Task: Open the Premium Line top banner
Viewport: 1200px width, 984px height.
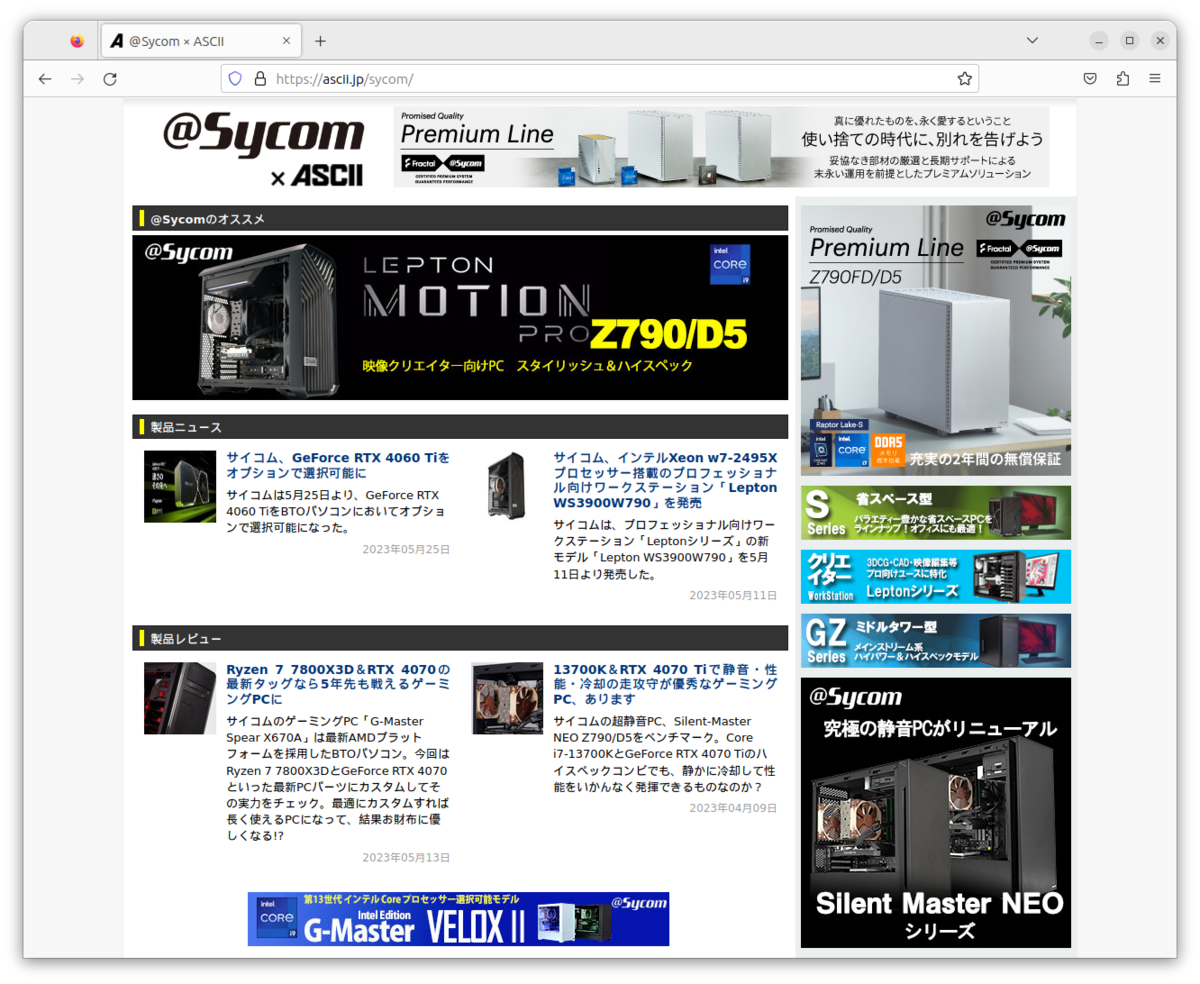Action: tap(721, 147)
